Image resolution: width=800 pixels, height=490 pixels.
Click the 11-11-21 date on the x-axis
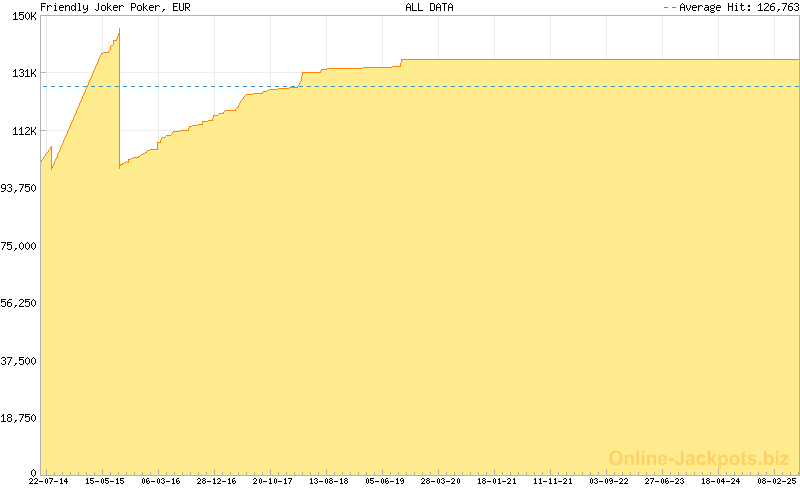552,481
